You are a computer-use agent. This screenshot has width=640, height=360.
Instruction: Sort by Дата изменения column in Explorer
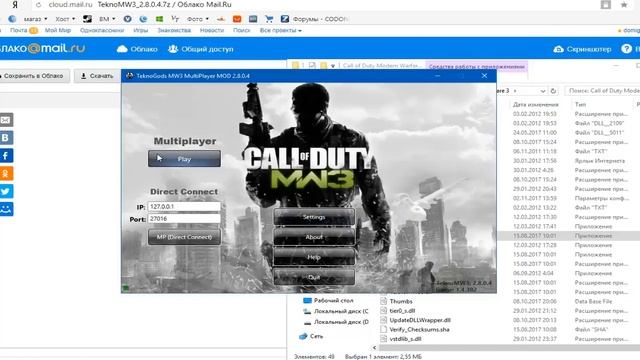536,104
